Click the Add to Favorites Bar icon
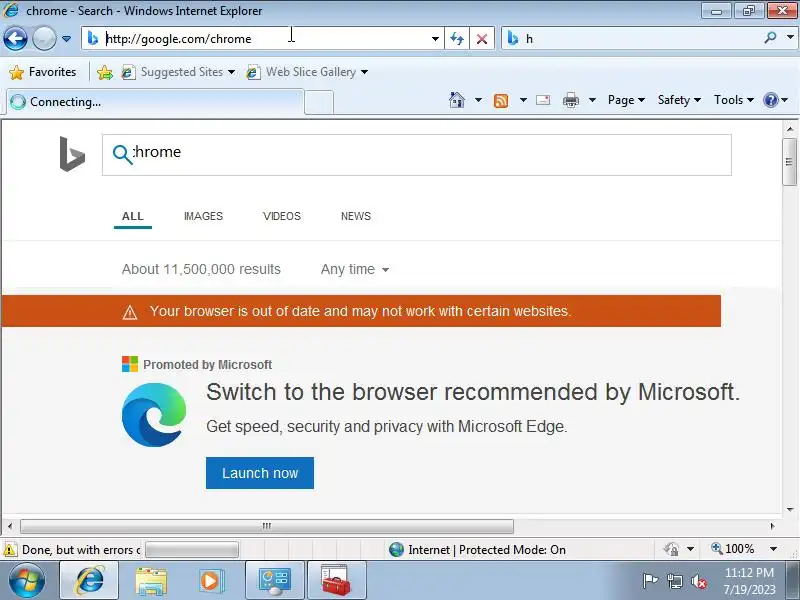 (105, 72)
